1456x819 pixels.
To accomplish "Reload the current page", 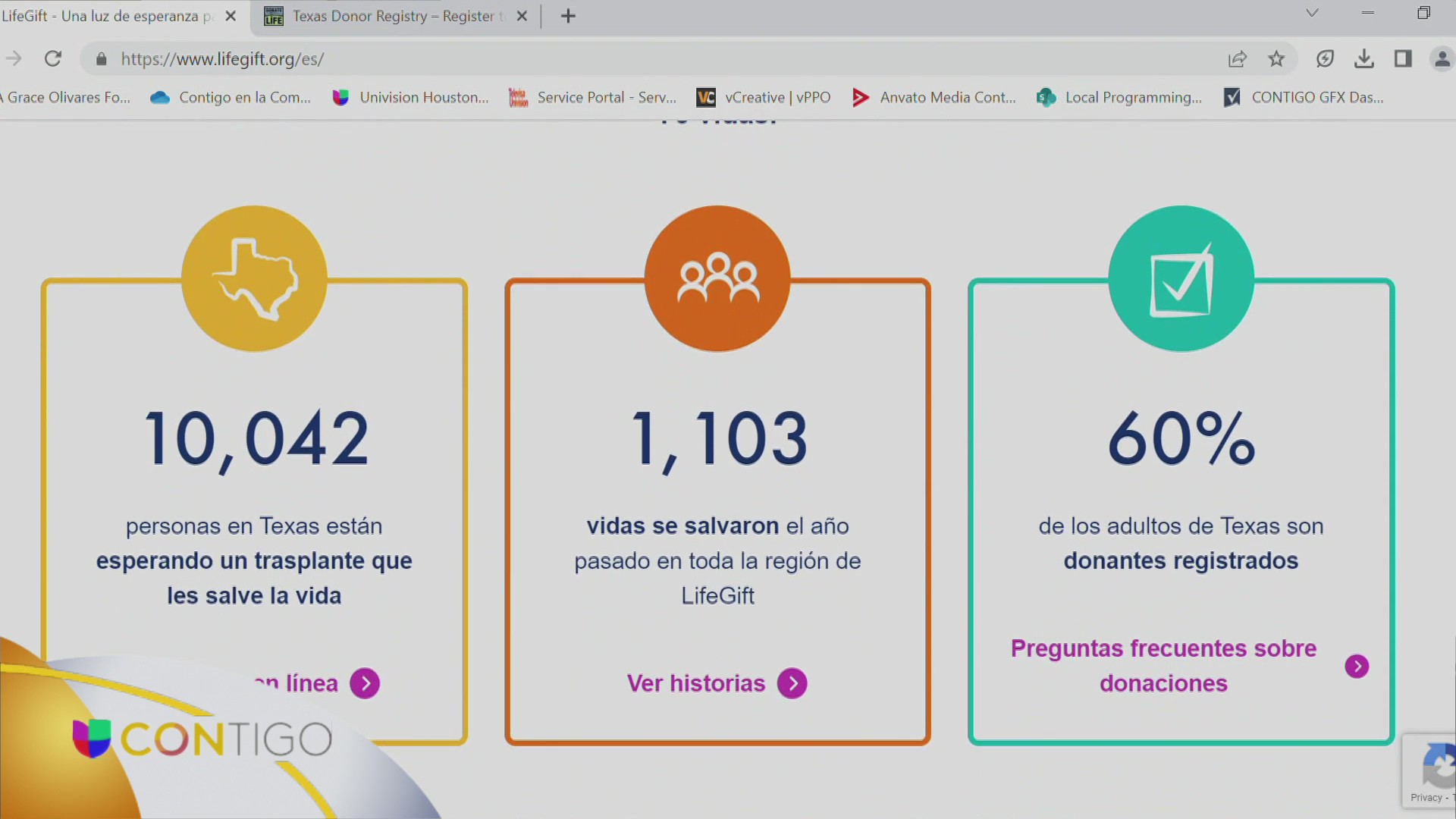I will coord(52,58).
